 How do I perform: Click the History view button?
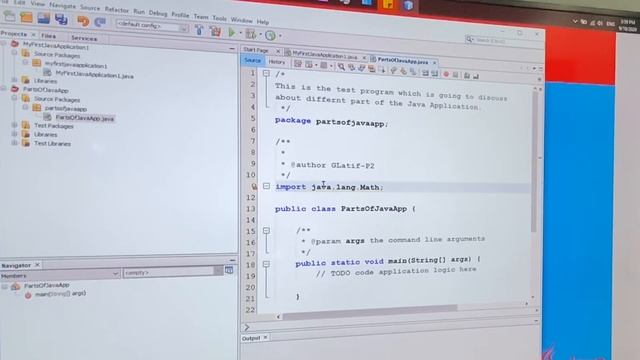tap(276, 62)
